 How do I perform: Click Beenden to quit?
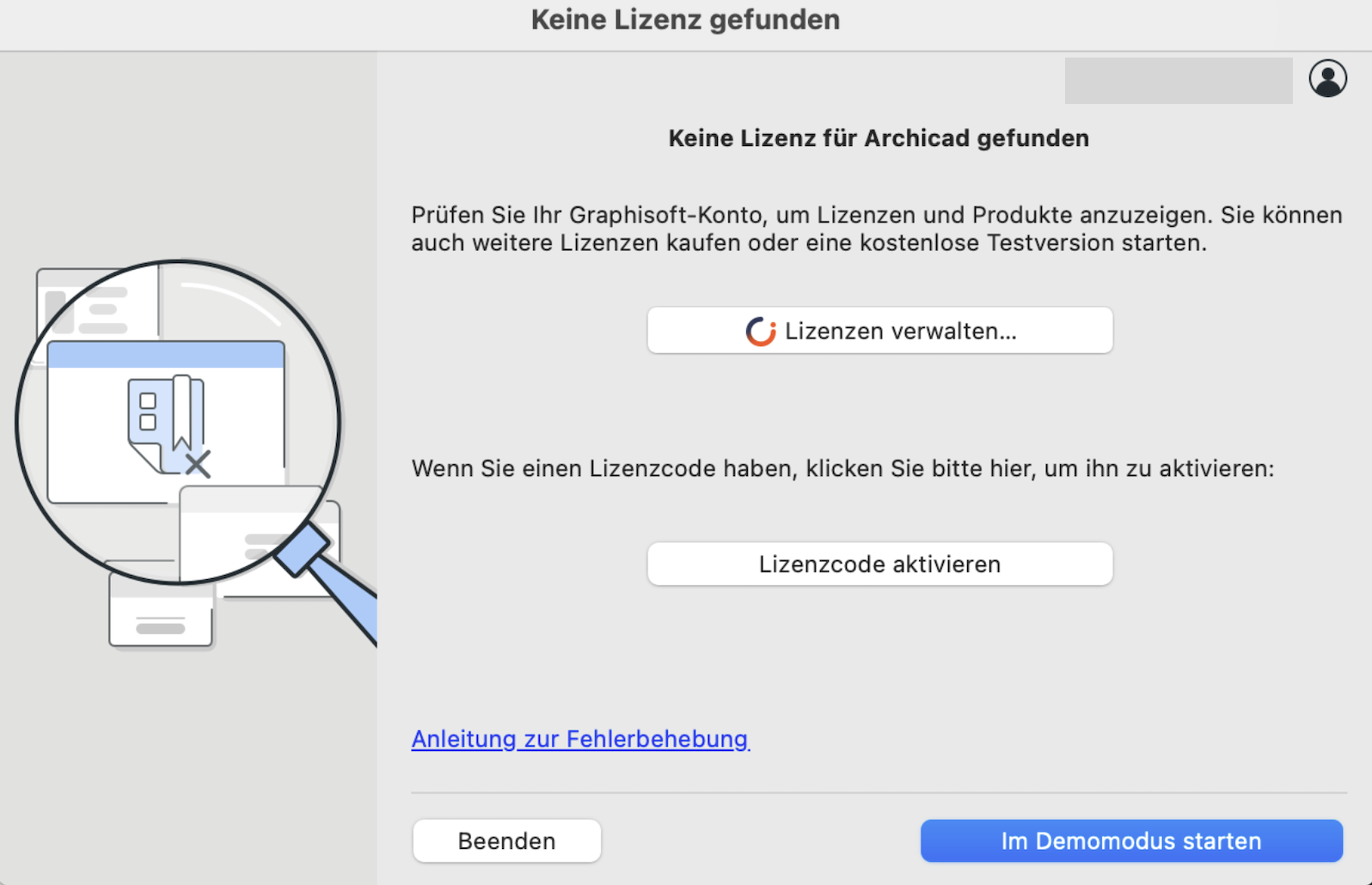[x=506, y=840]
